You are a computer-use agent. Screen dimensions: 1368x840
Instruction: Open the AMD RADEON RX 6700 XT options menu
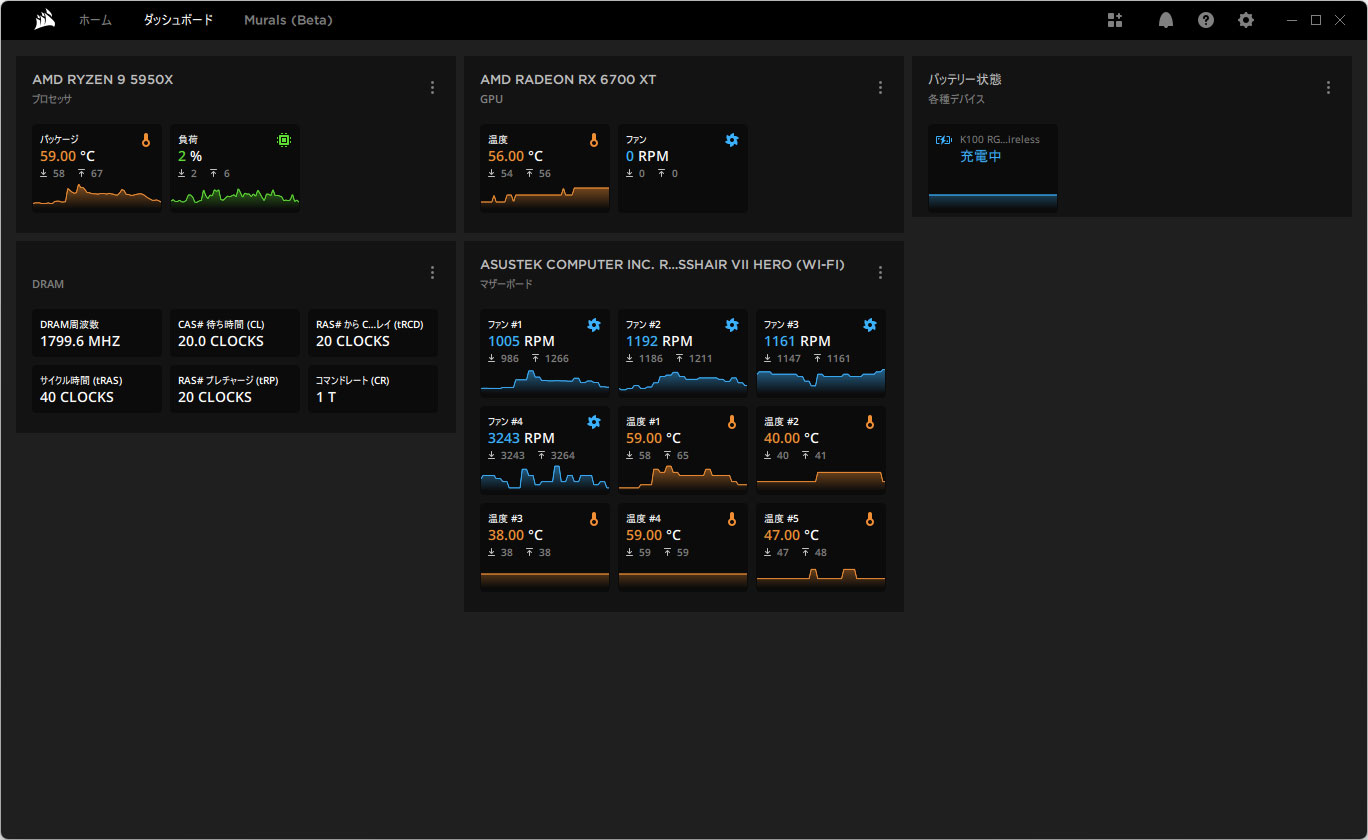pos(880,88)
